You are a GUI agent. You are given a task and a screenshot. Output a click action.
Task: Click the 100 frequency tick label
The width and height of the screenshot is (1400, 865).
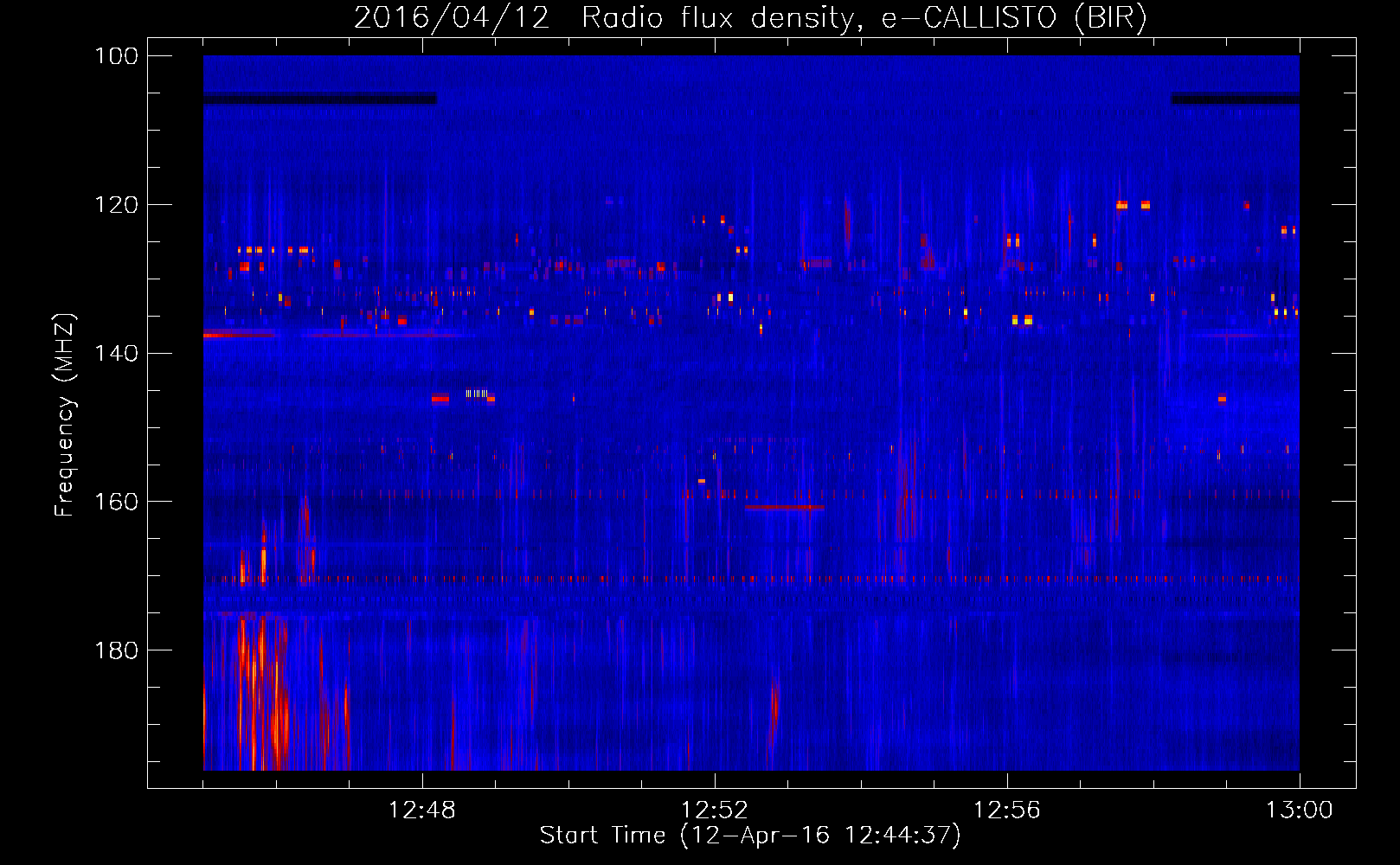[x=116, y=56]
